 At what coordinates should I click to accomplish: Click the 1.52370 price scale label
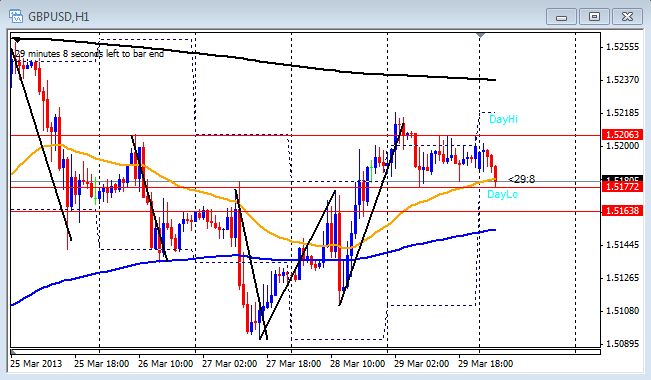click(622, 80)
